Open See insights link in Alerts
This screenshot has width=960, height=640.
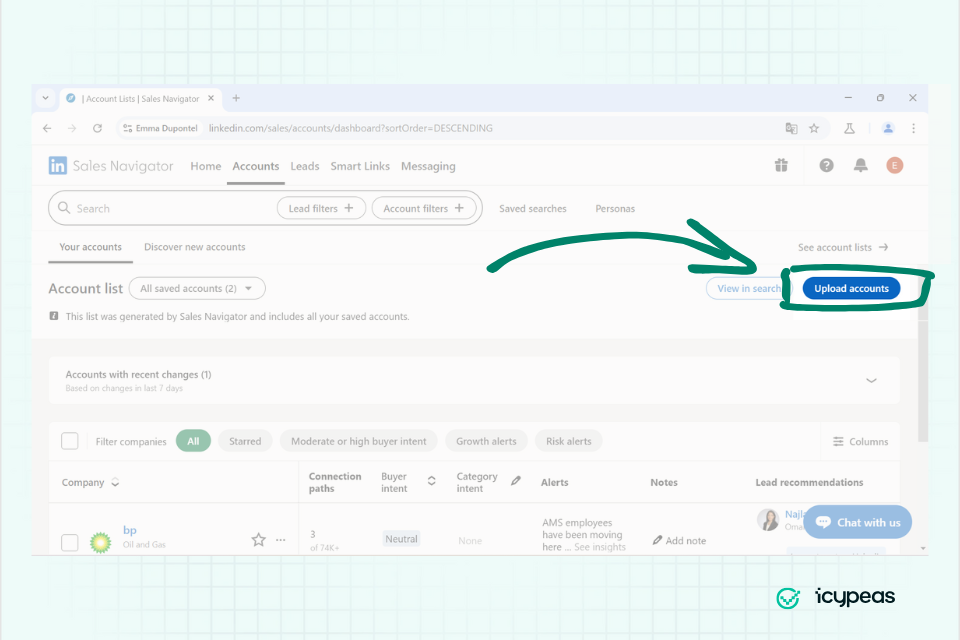(x=600, y=547)
